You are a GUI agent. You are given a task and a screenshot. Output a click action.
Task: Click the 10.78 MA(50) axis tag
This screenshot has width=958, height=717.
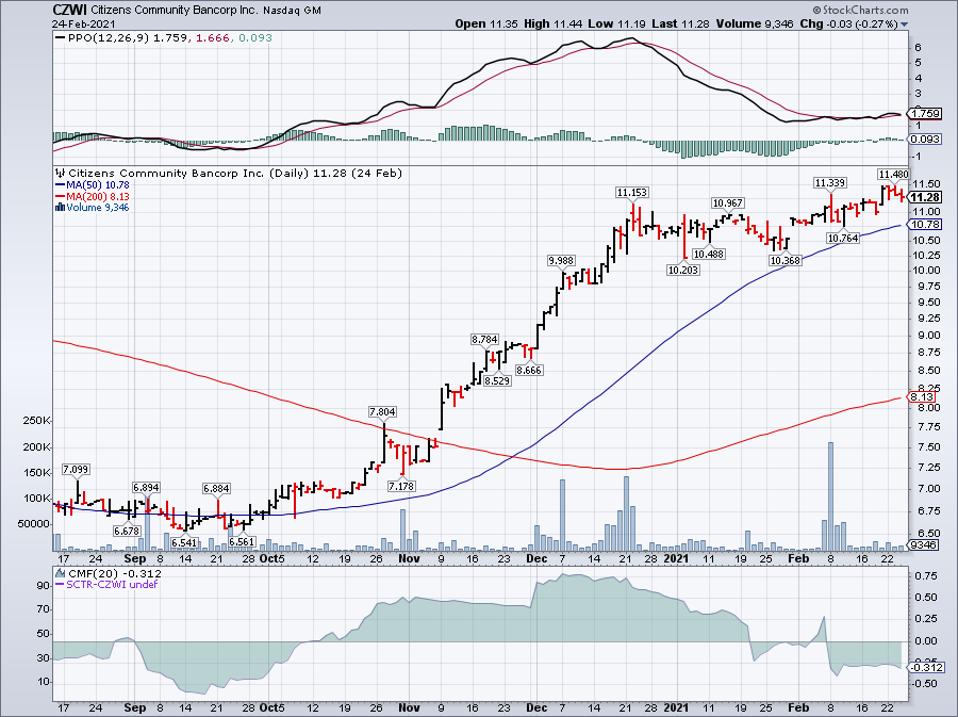click(x=924, y=225)
